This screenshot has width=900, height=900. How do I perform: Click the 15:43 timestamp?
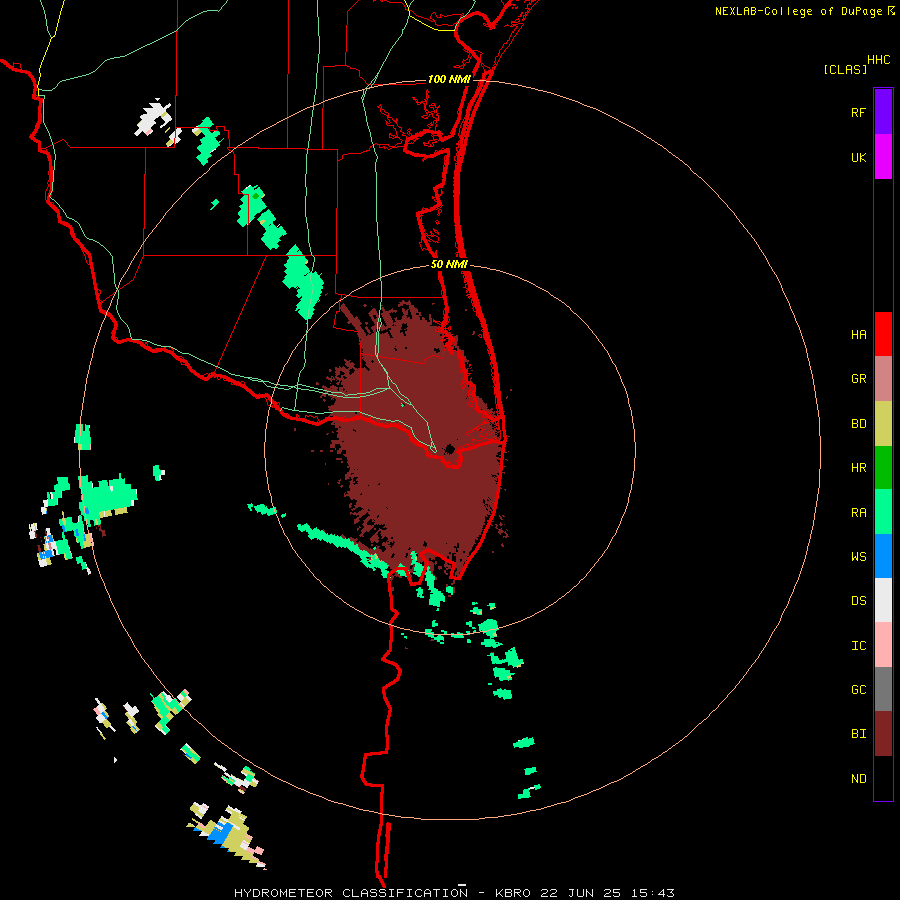655,893
